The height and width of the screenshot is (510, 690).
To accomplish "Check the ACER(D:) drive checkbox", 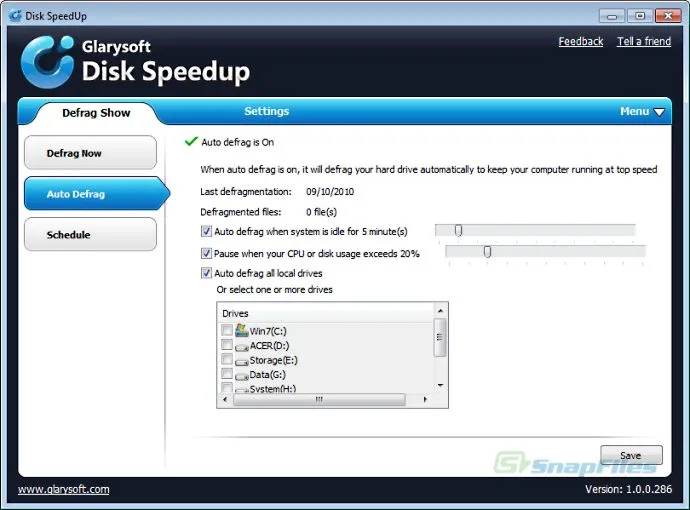I will tap(227, 345).
